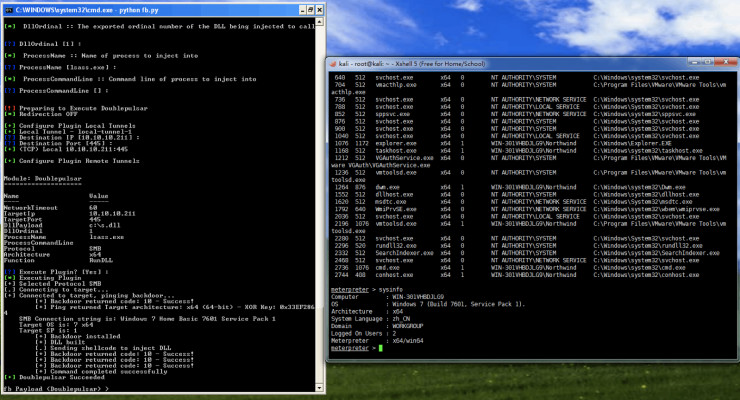Click the 'Redirection OFF' line
This screenshot has height=400, width=740.
[41, 114]
